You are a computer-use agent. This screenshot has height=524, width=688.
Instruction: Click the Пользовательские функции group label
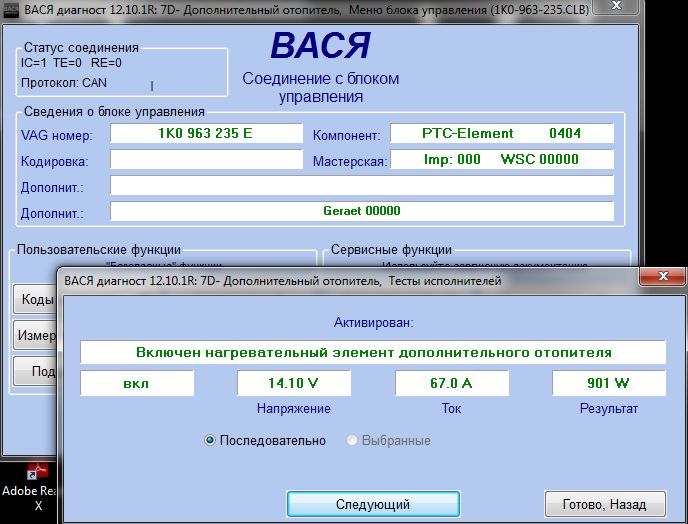point(99,250)
